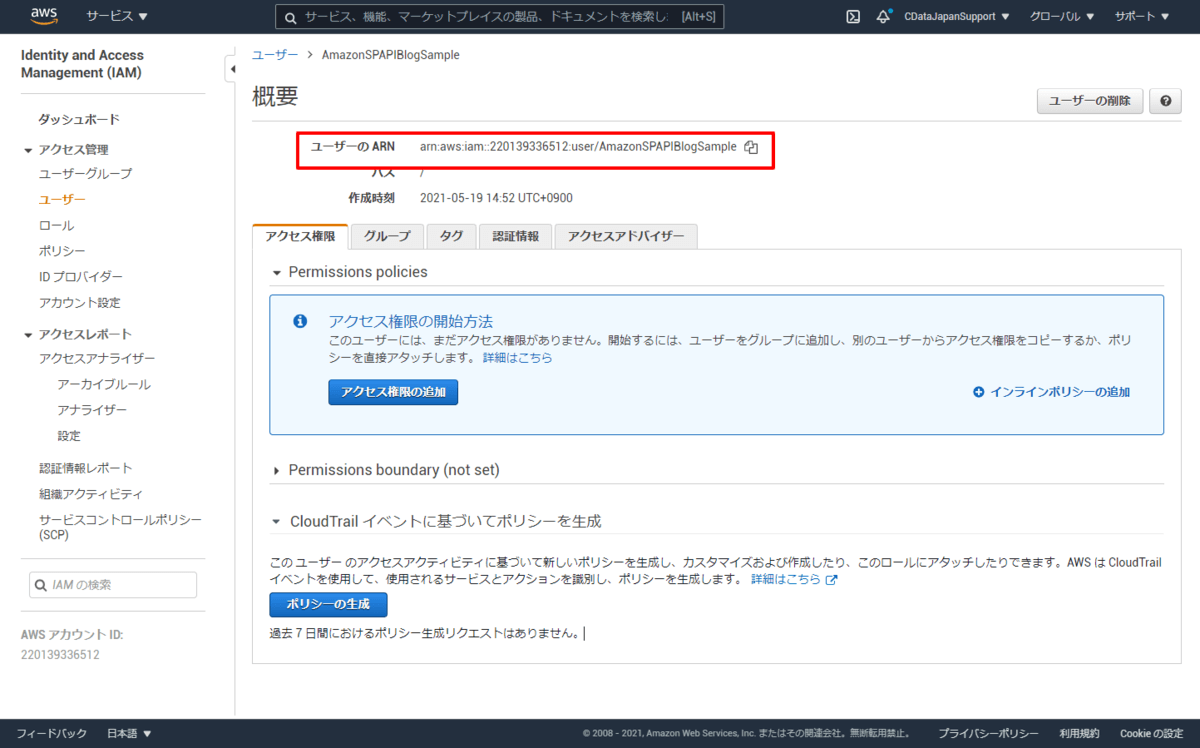Click plus icon for inline policy
Image resolution: width=1200 pixels, height=748 pixels.
tap(978, 392)
